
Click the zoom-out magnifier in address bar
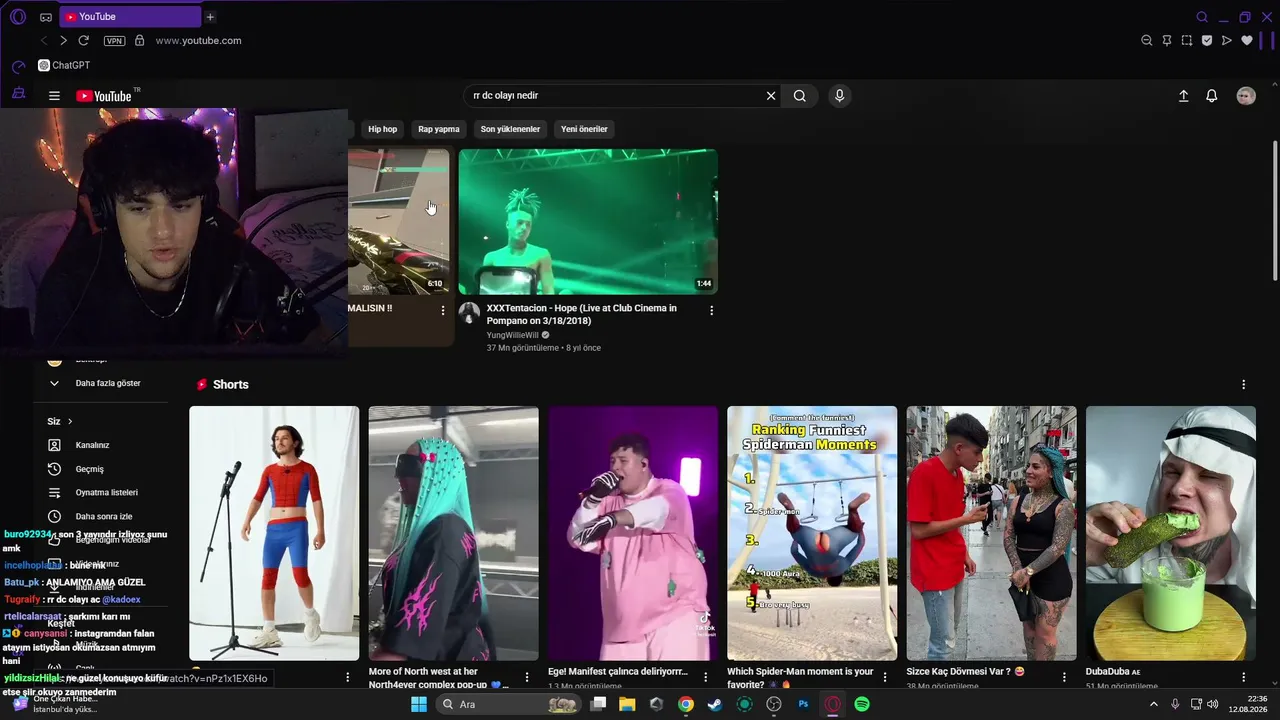(1147, 41)
